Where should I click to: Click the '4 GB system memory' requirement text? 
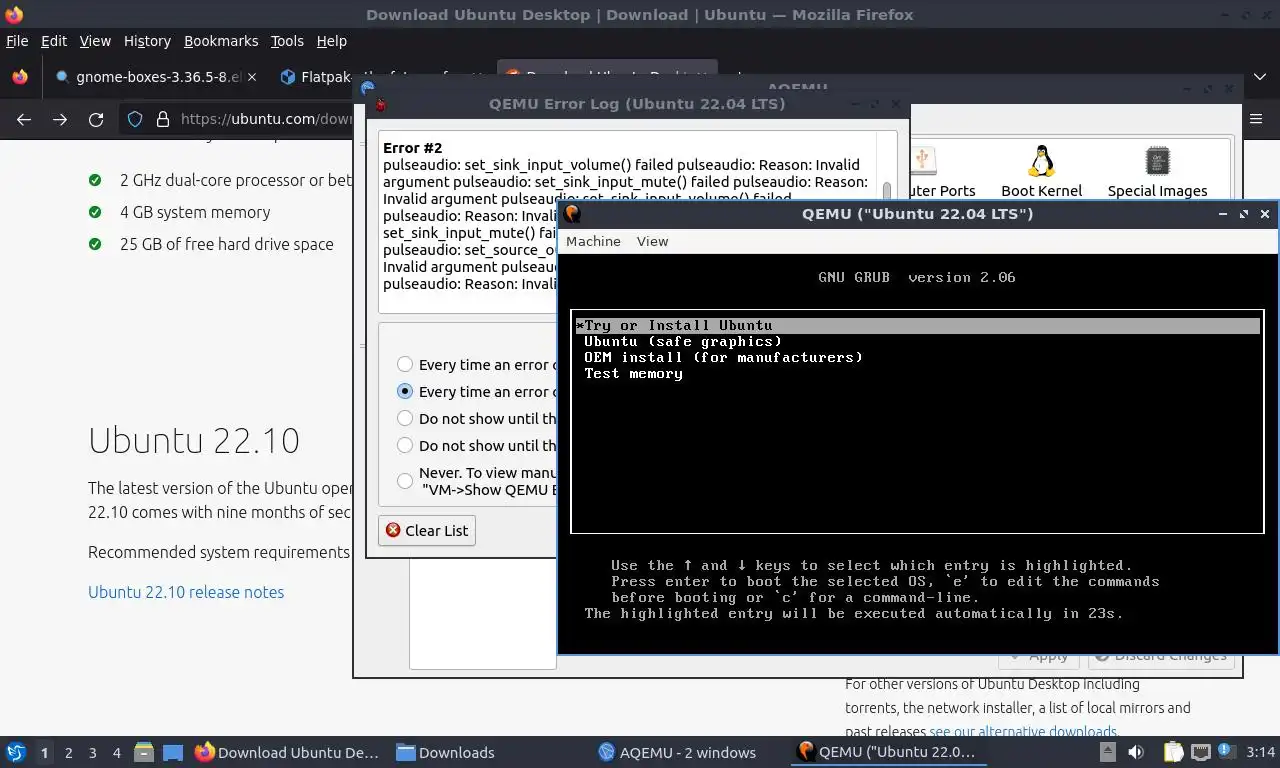tap(195, 212)
